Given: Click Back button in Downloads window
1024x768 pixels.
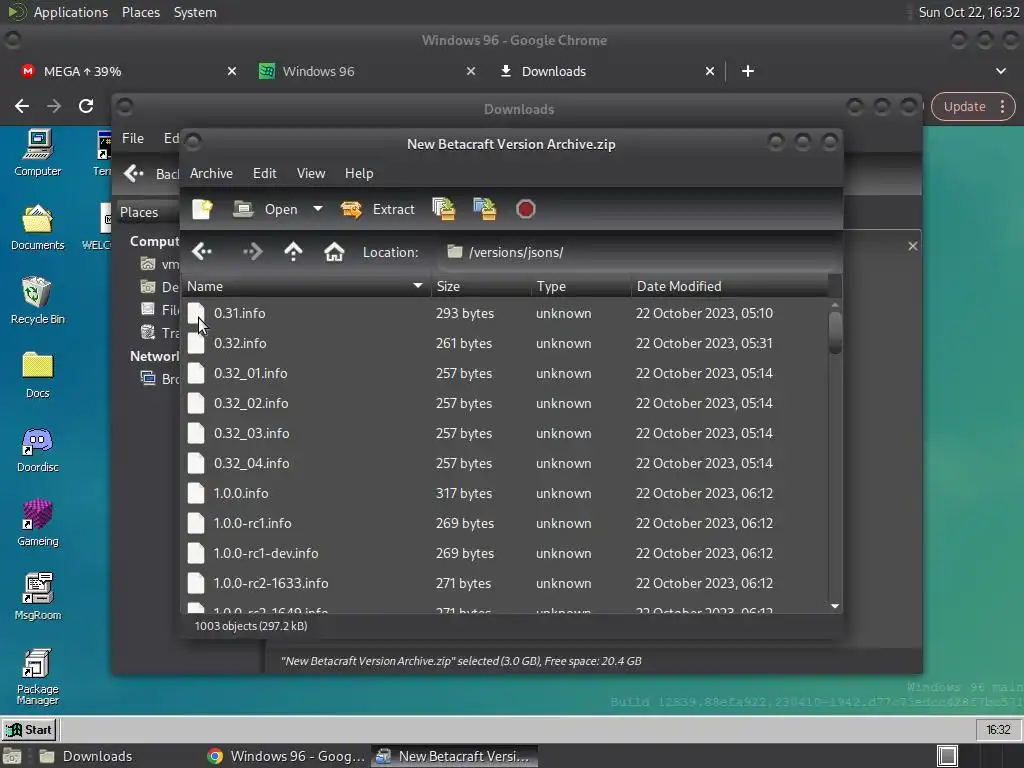Looking at the screenshot, I should point(152,174).
